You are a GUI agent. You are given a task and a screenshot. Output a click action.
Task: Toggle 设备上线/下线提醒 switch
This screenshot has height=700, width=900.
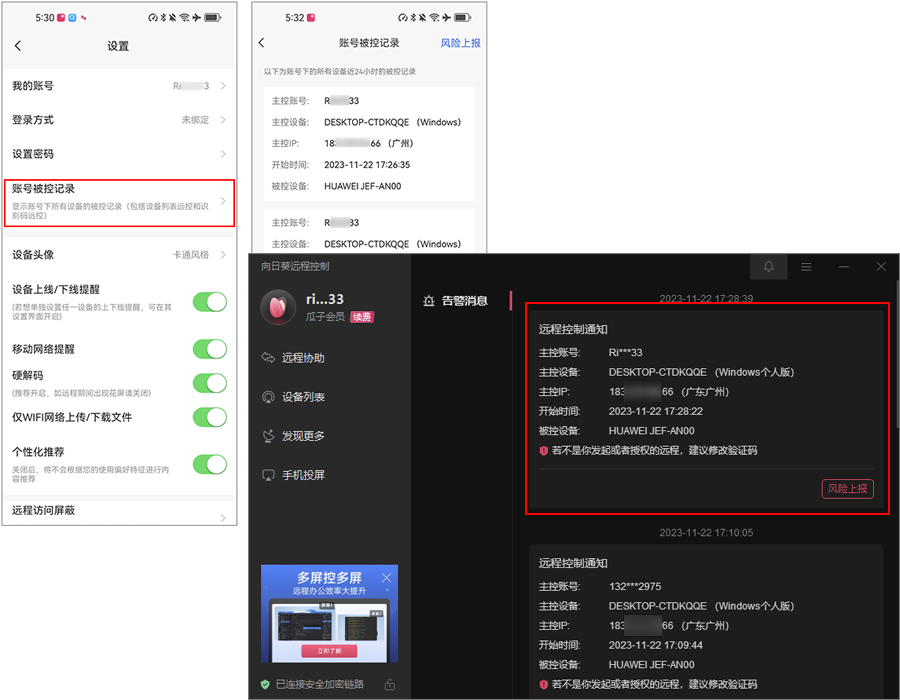(210, 302)
